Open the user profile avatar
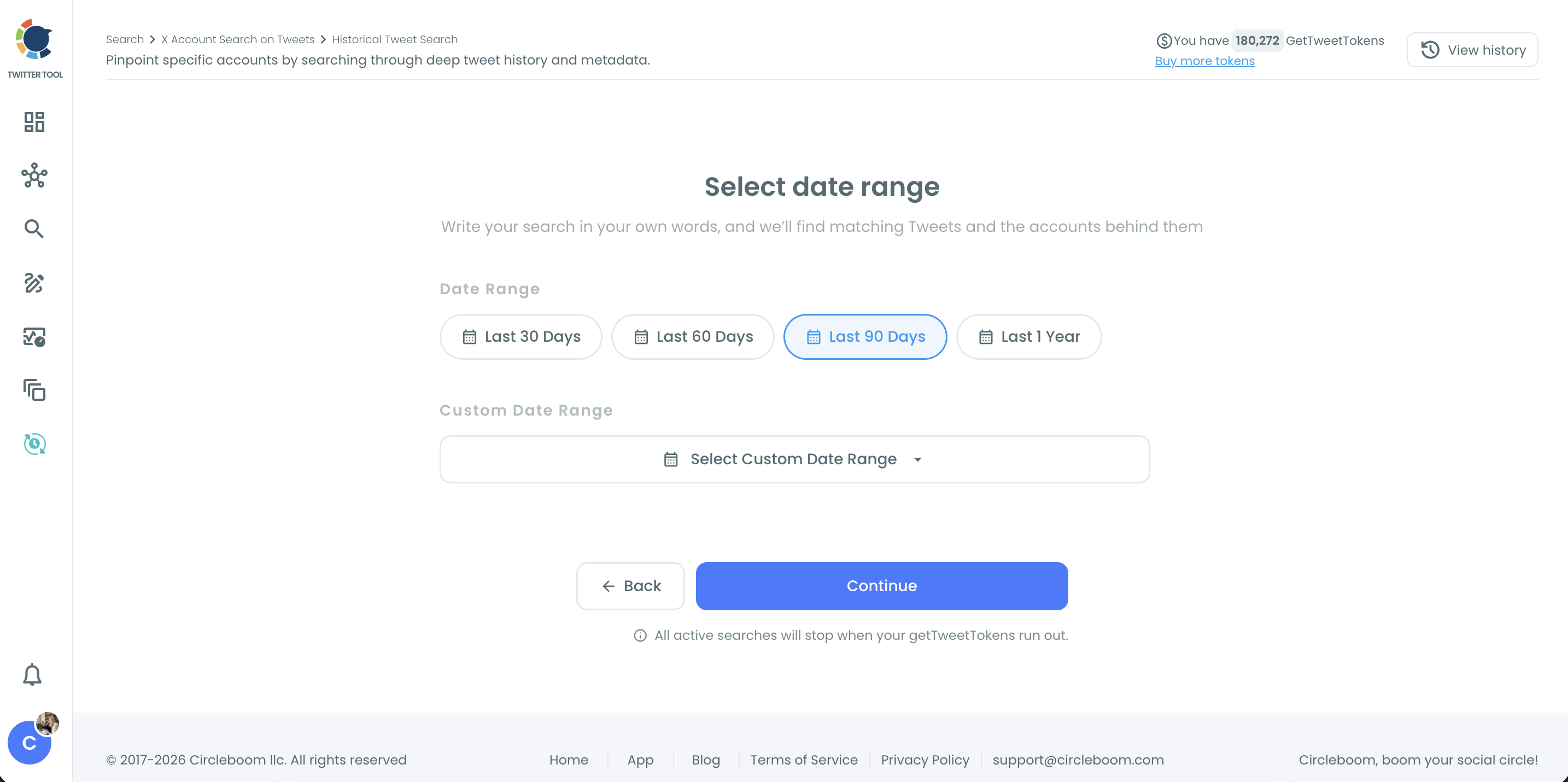Screen dimensions: 1568x782 pyautogui.click(x=29, y=742)
